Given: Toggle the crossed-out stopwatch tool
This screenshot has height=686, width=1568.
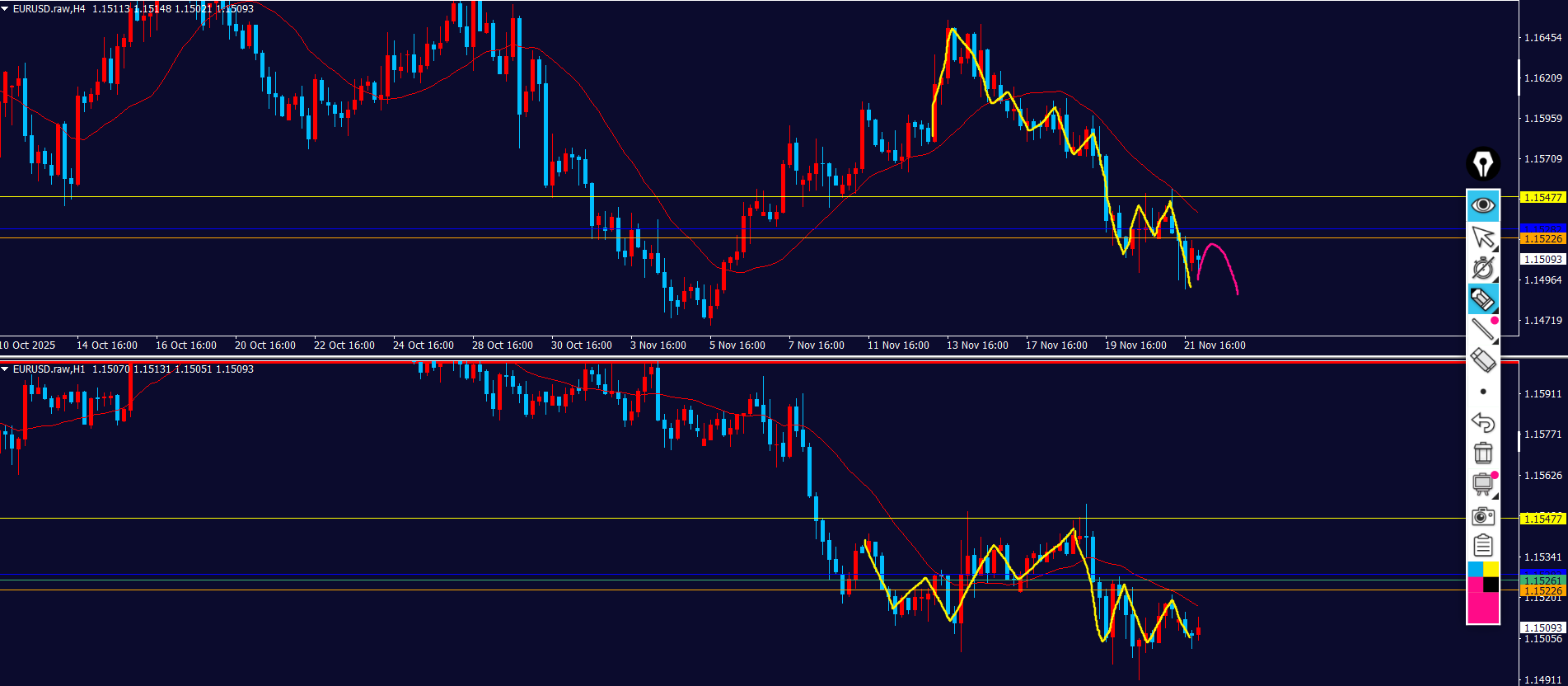Looking at the screenshot, I should (1482, 268).
